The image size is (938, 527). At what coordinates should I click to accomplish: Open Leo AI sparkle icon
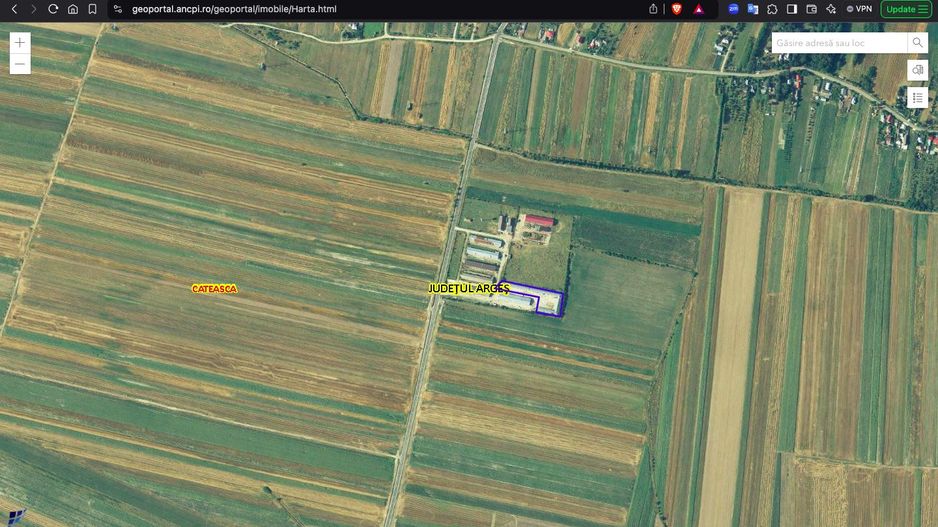[831, 9]
